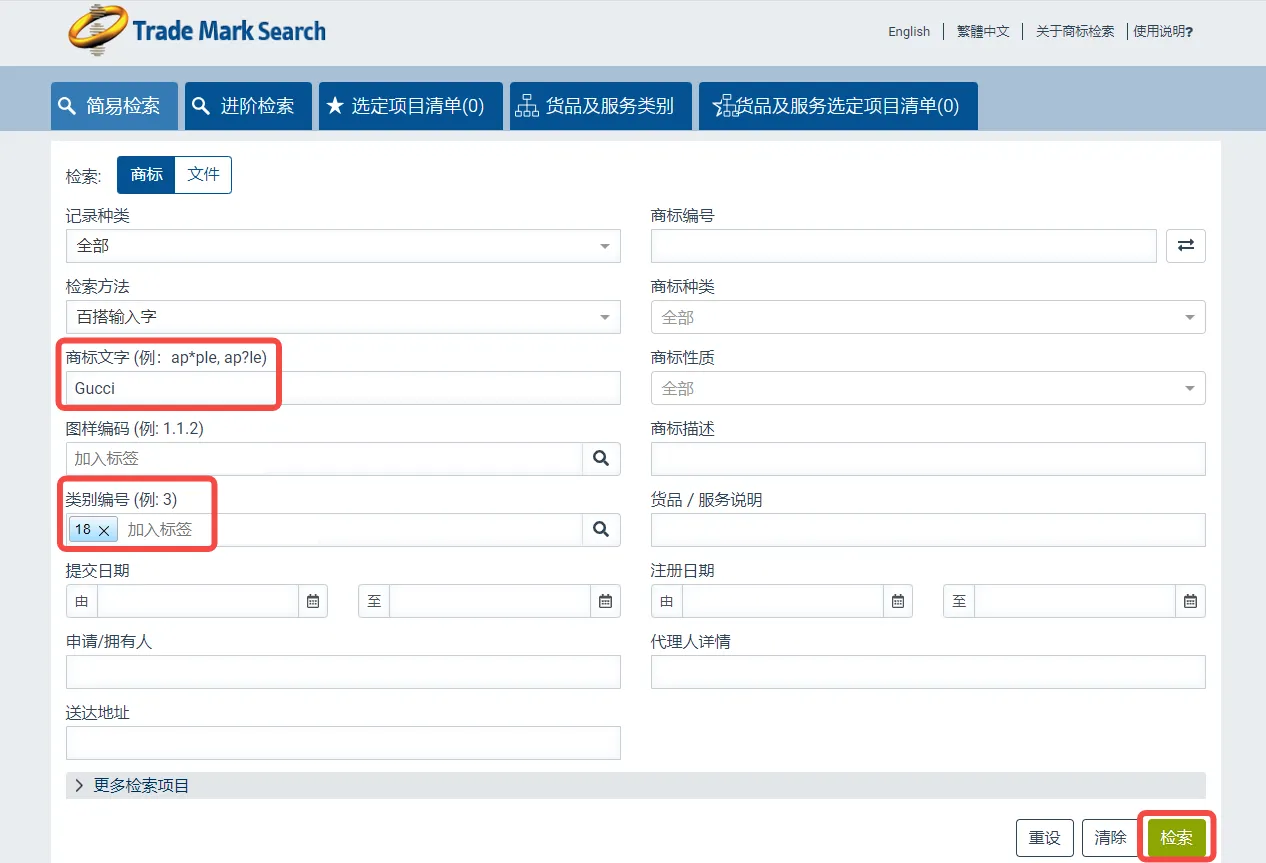Switch language to English
Screen dimensions: 1266x863
907,31
